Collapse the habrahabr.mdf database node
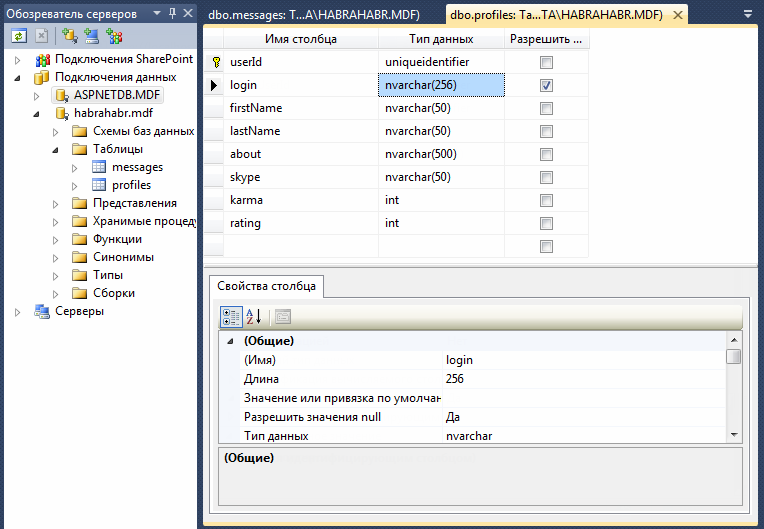Screen dimensions: 764x529 (38, 114)
